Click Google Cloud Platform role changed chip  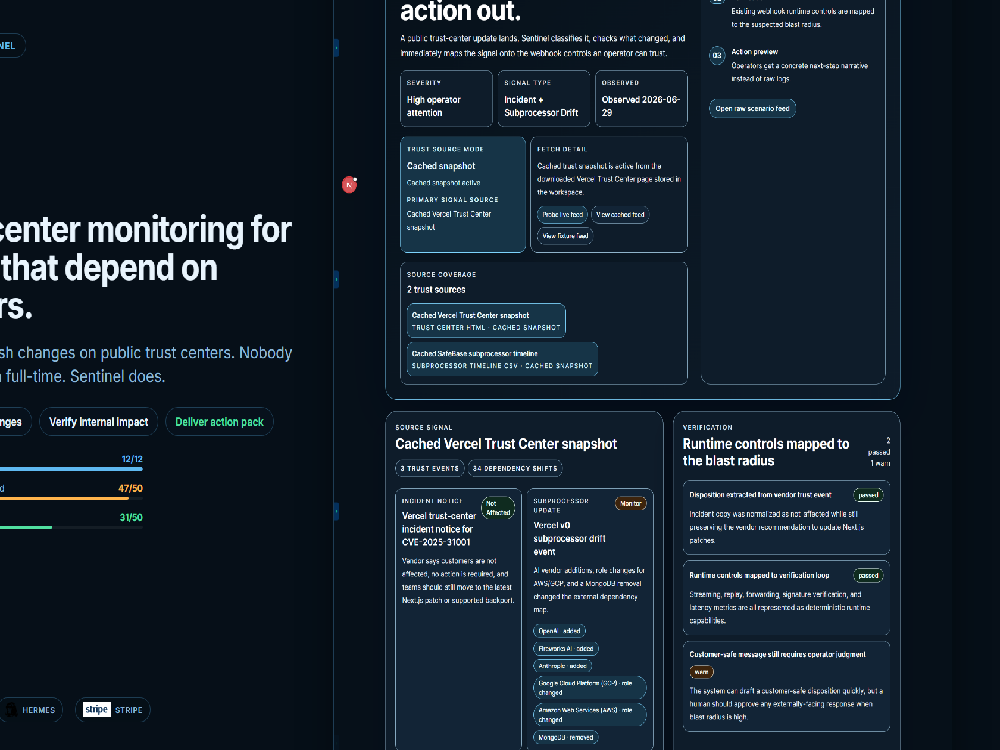coord(589,688)
